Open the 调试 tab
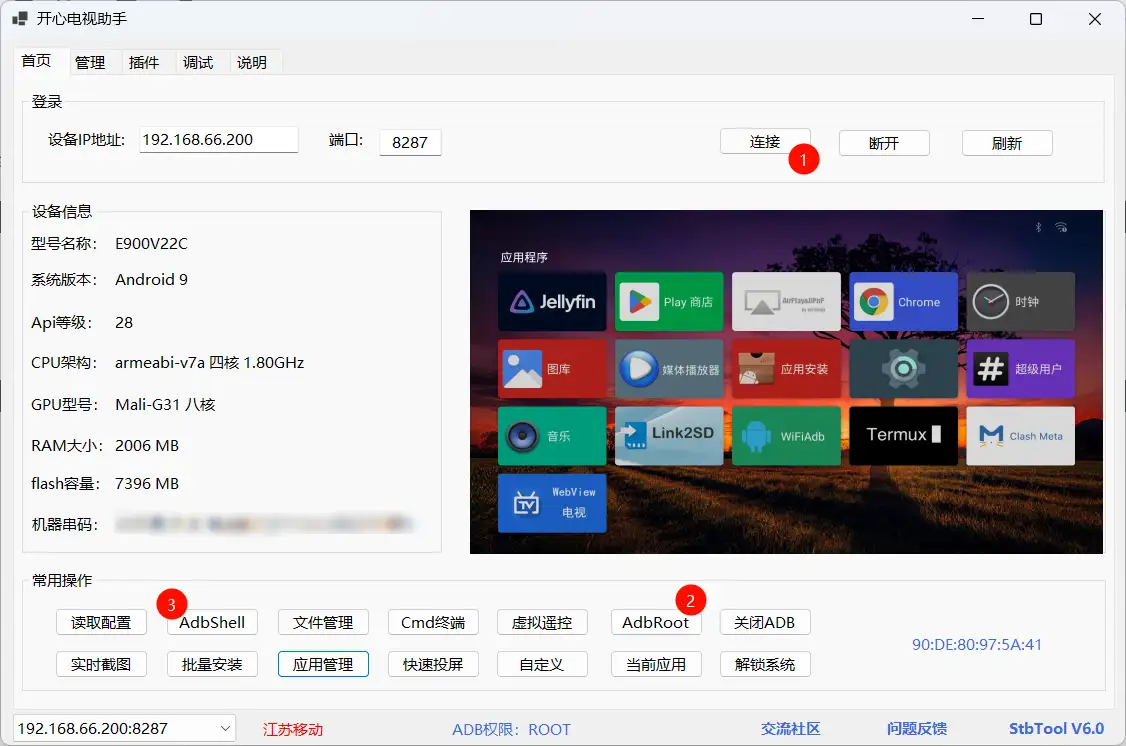The width and height of the screenshot is (1126, 746). pyautogui.click(x=199, y=62)
